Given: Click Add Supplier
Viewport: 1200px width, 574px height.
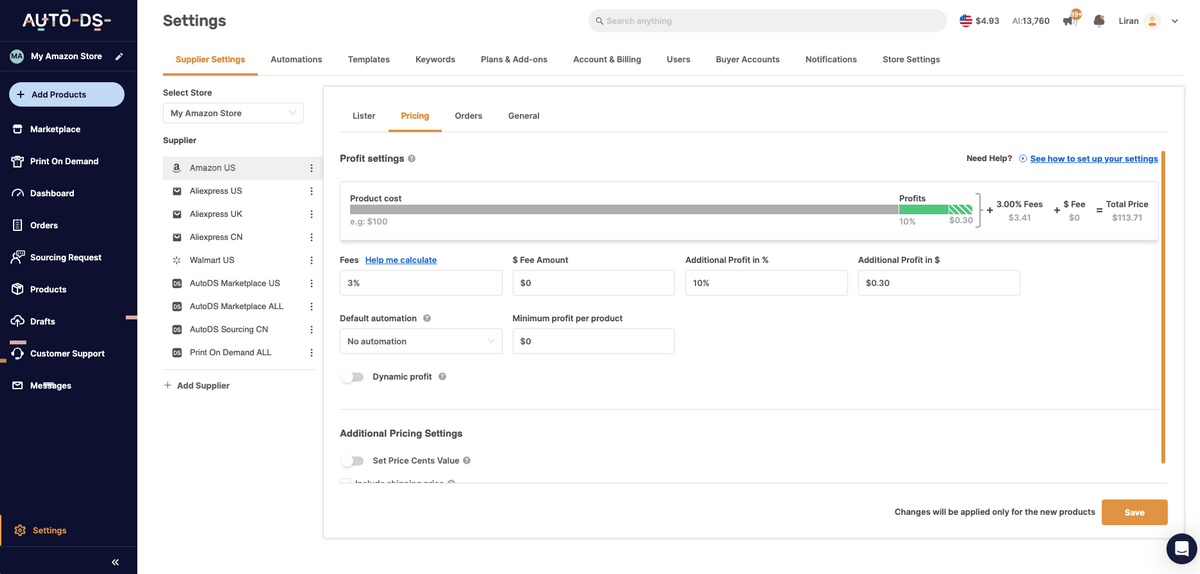Looking at the screenshot, I should pyautogui.click(x=196, y=385).
